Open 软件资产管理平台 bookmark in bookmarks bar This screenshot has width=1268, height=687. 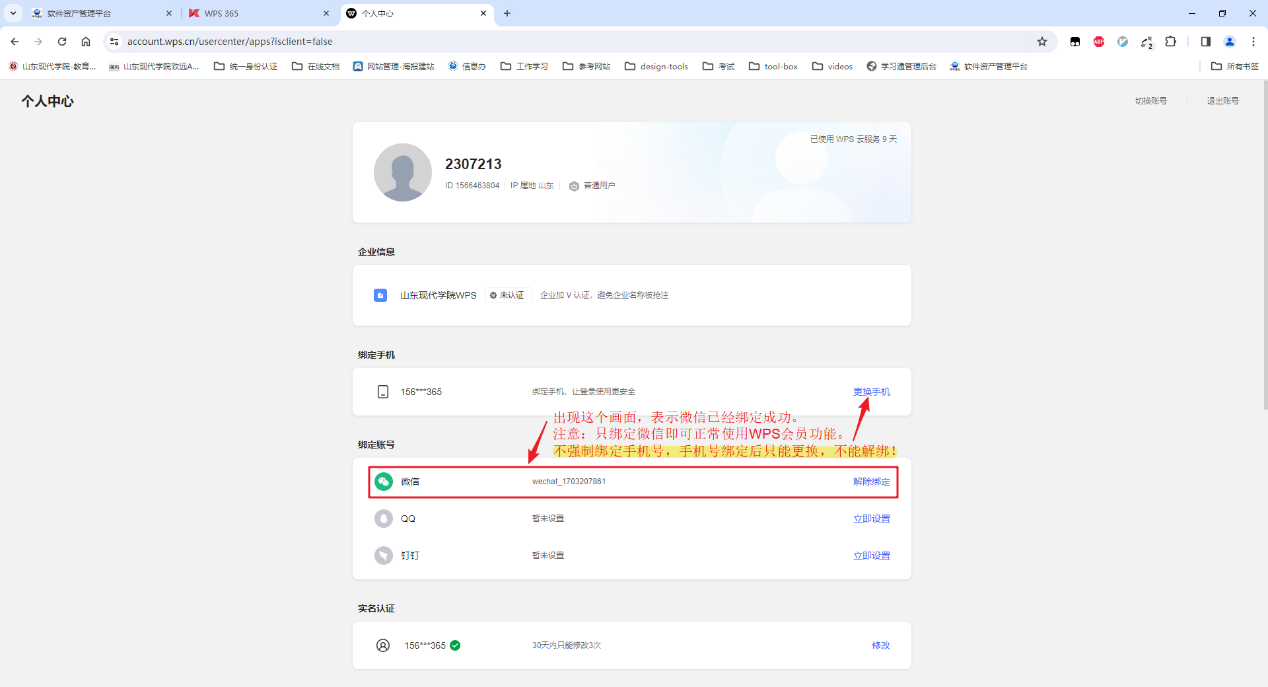[988, 67]
